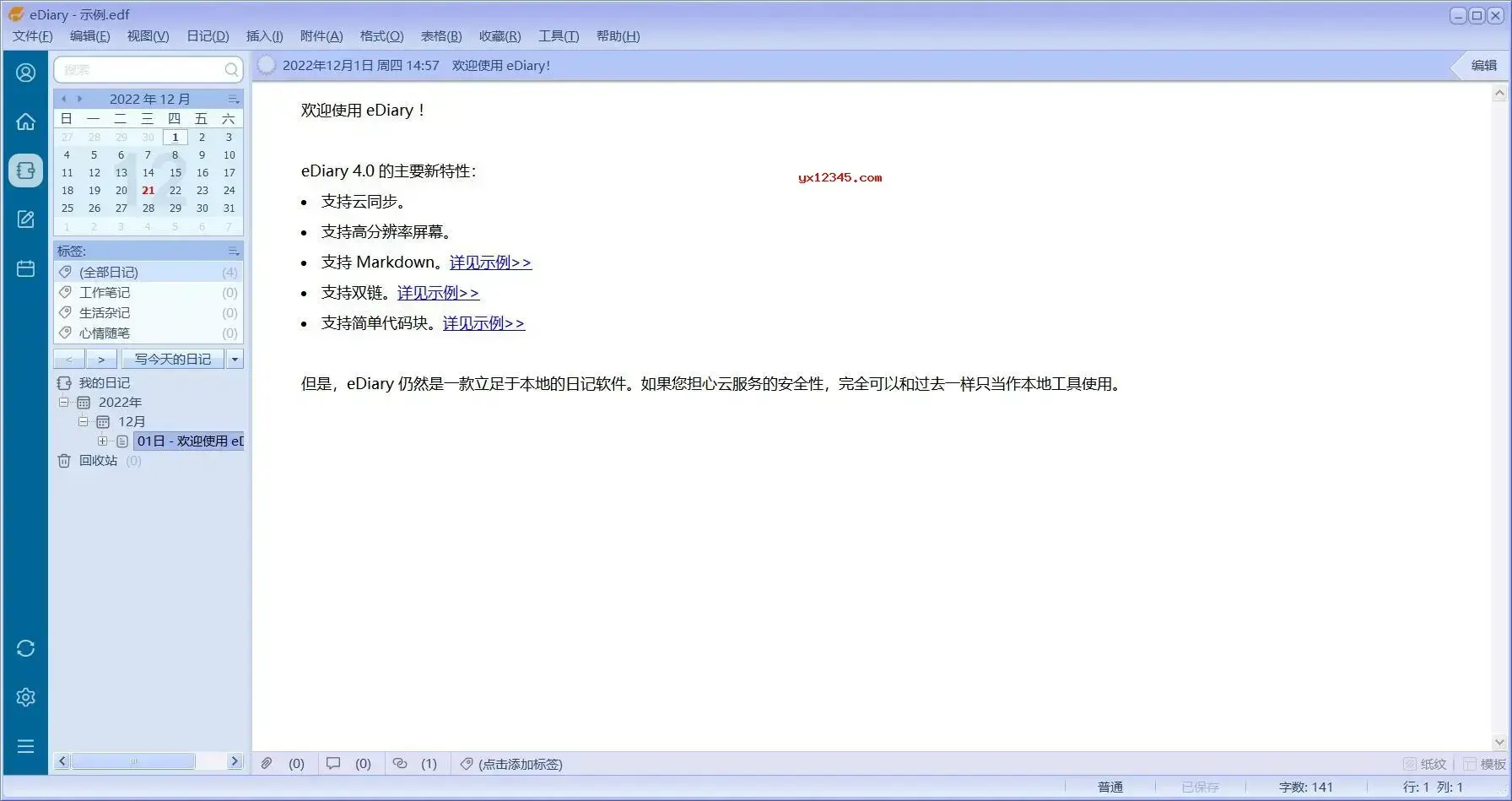Open the Markdown 详见示例>> link

(x=490, y=262)
